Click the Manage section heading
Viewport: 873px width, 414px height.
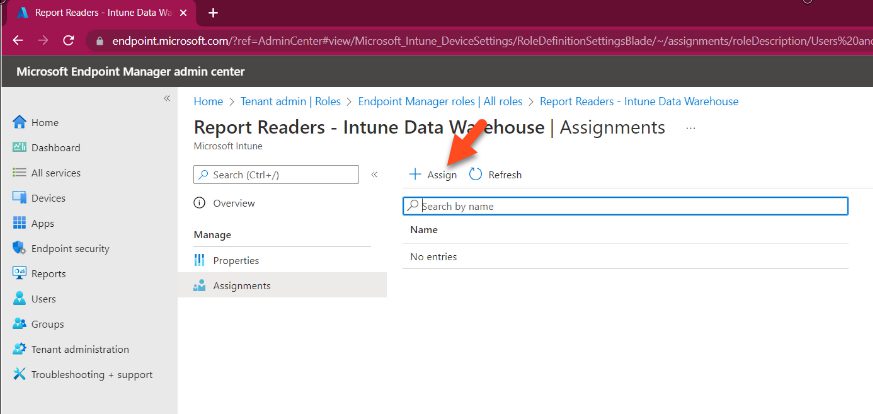(x=212, y=235)
